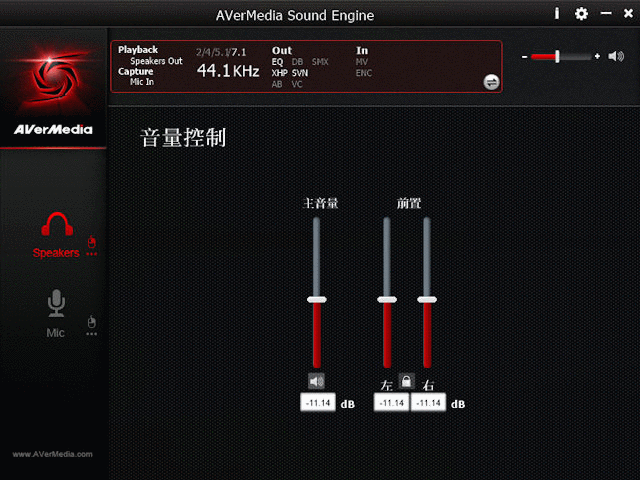Image resolution: width=640 pixels, height=480 pixels.
Task: Select the Speakers tab label
Action: [x=56, y=253]
